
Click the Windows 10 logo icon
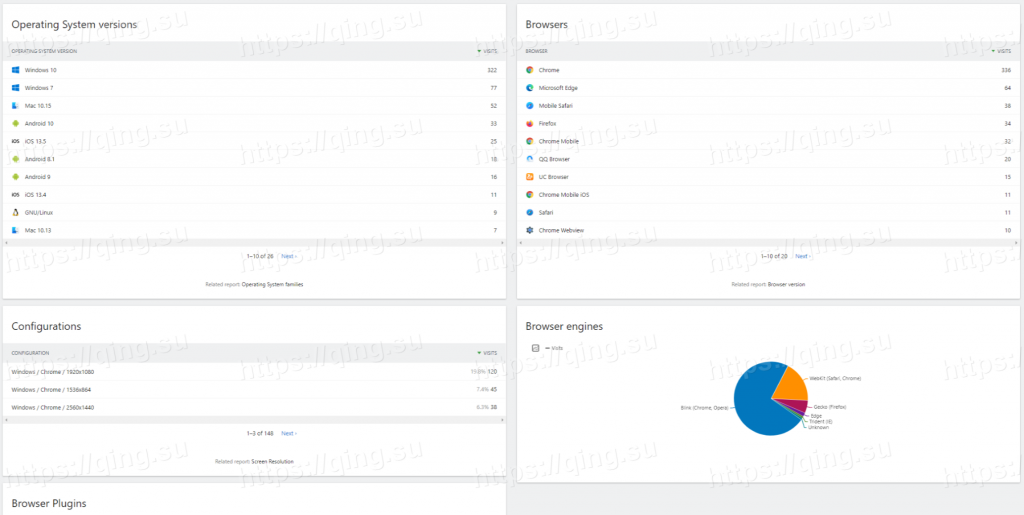click(16, 70)
